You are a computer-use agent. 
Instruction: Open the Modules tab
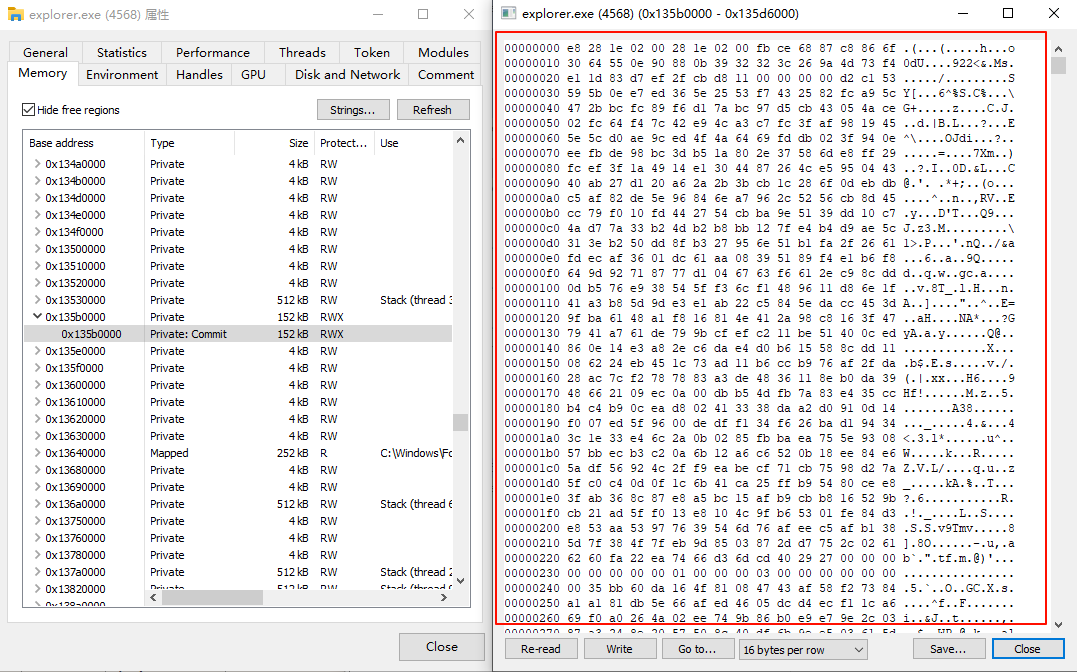(x=443, y=52)
